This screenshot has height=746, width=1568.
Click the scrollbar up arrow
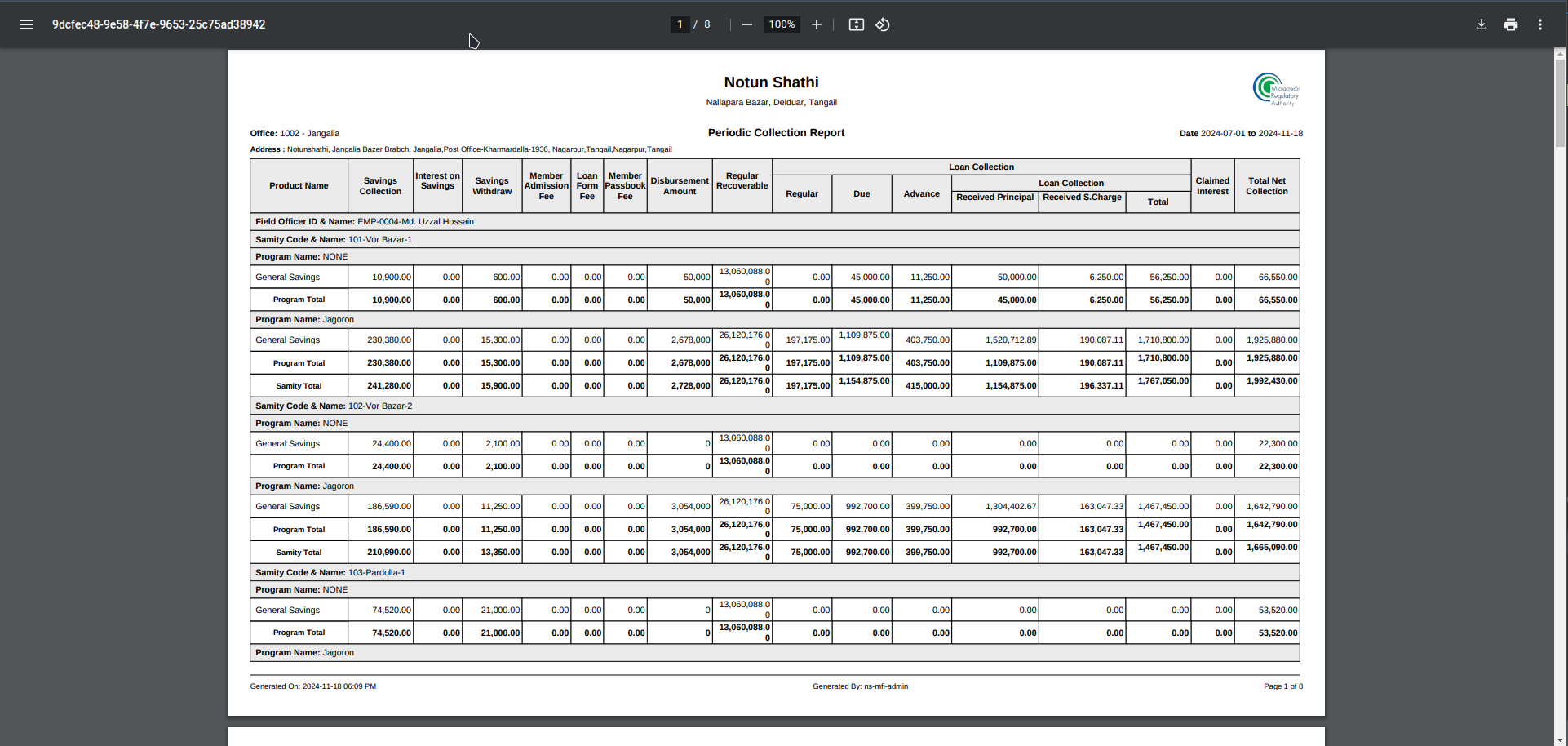(1560, 54)
